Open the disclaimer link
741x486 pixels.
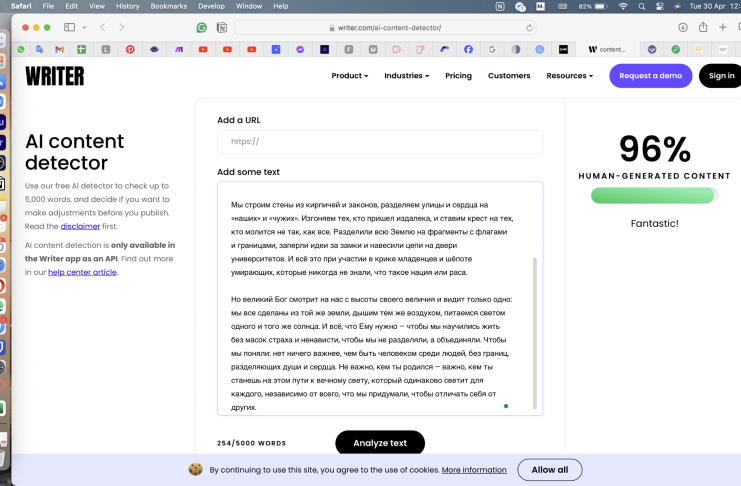click(x=80, y=226)
